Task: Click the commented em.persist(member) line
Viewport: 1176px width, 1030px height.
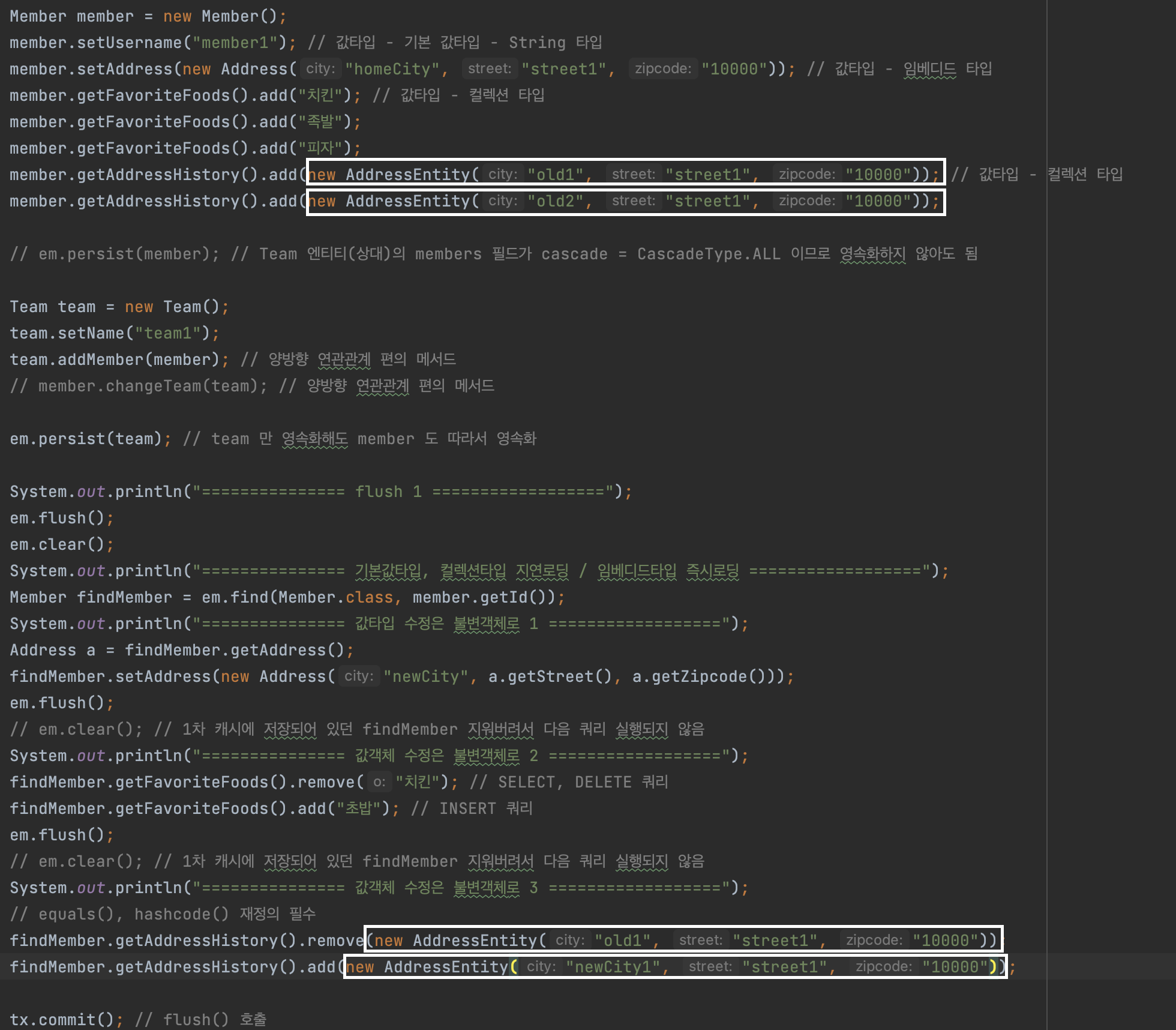Action: [494, 254]
